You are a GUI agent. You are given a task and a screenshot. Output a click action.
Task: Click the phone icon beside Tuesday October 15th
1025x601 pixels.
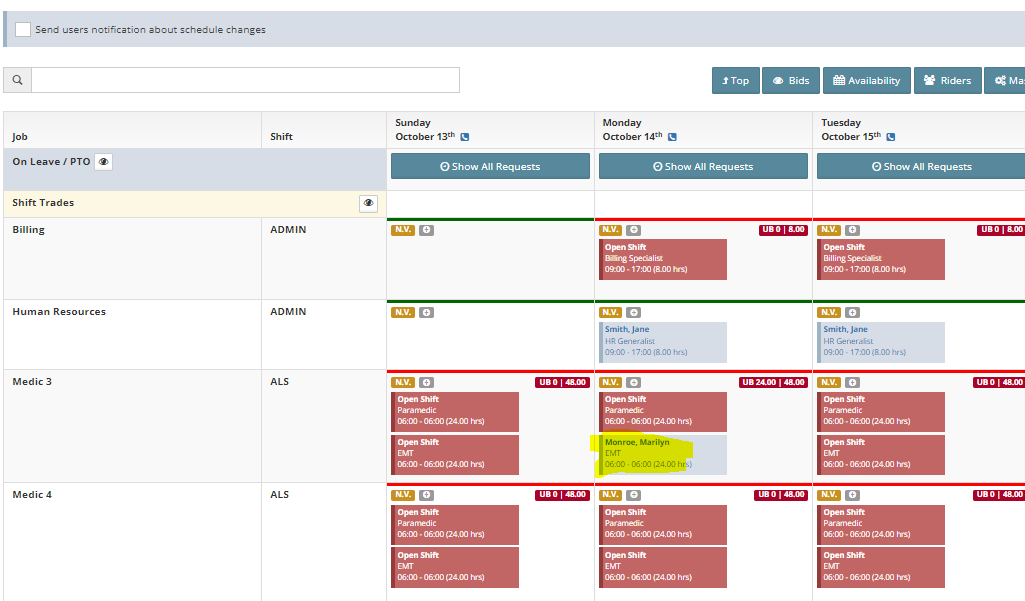click(x=890, y=137)
